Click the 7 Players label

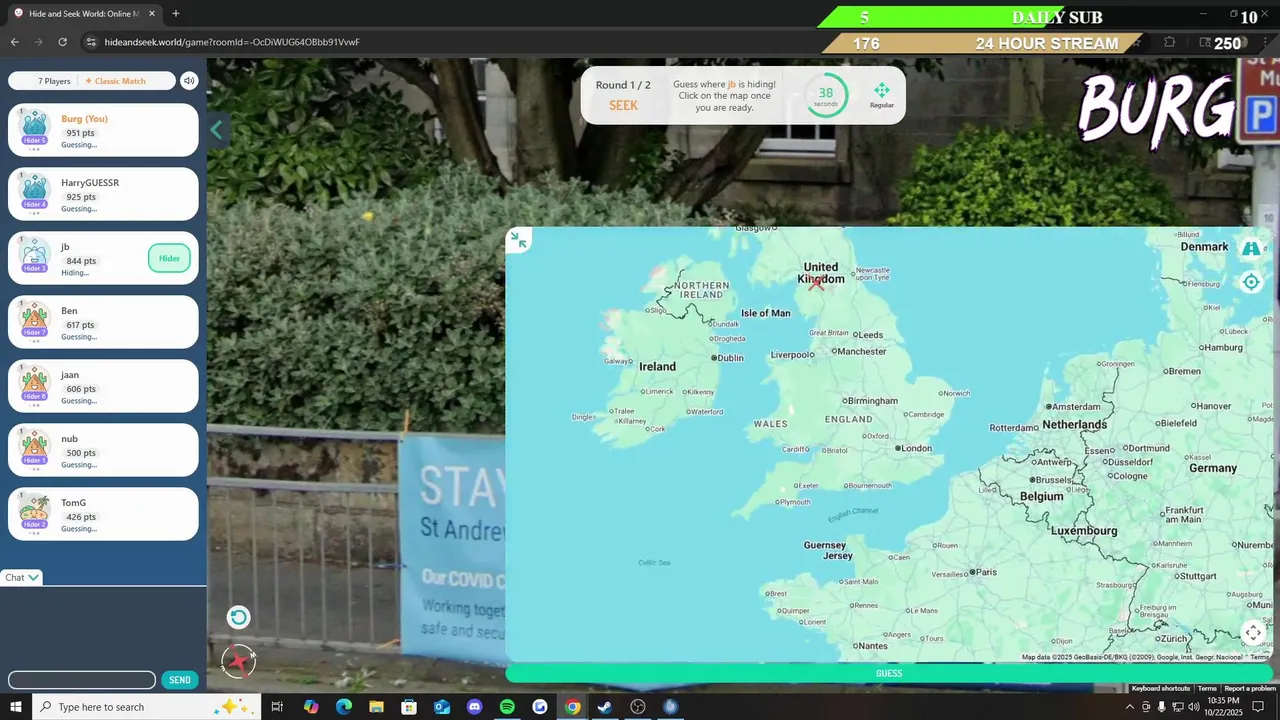[54, 81]
